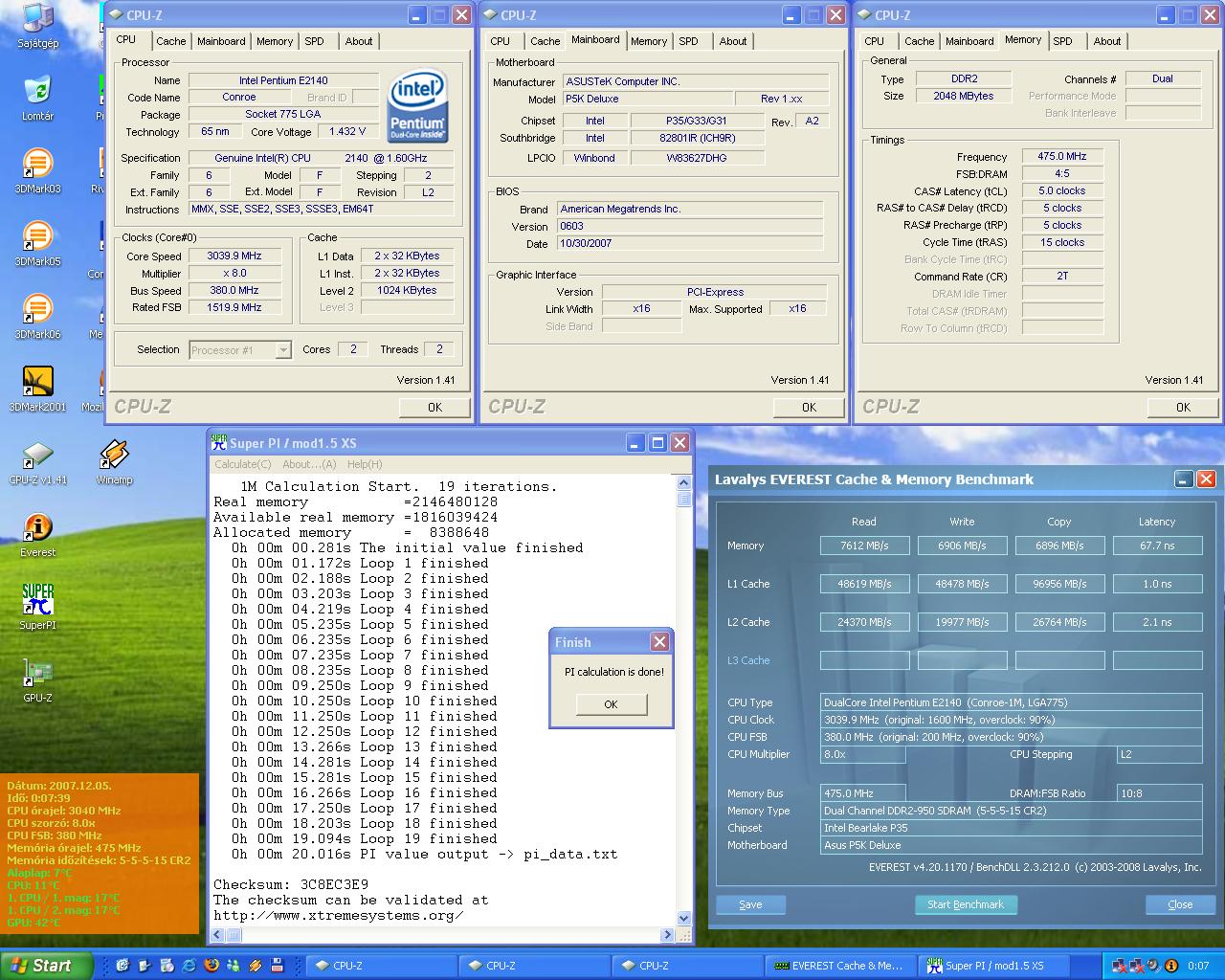Click Intel Pentium E2140 name field
This screenshot has width=1225, height=980.
pyautogui.click(x=283, y=80)
